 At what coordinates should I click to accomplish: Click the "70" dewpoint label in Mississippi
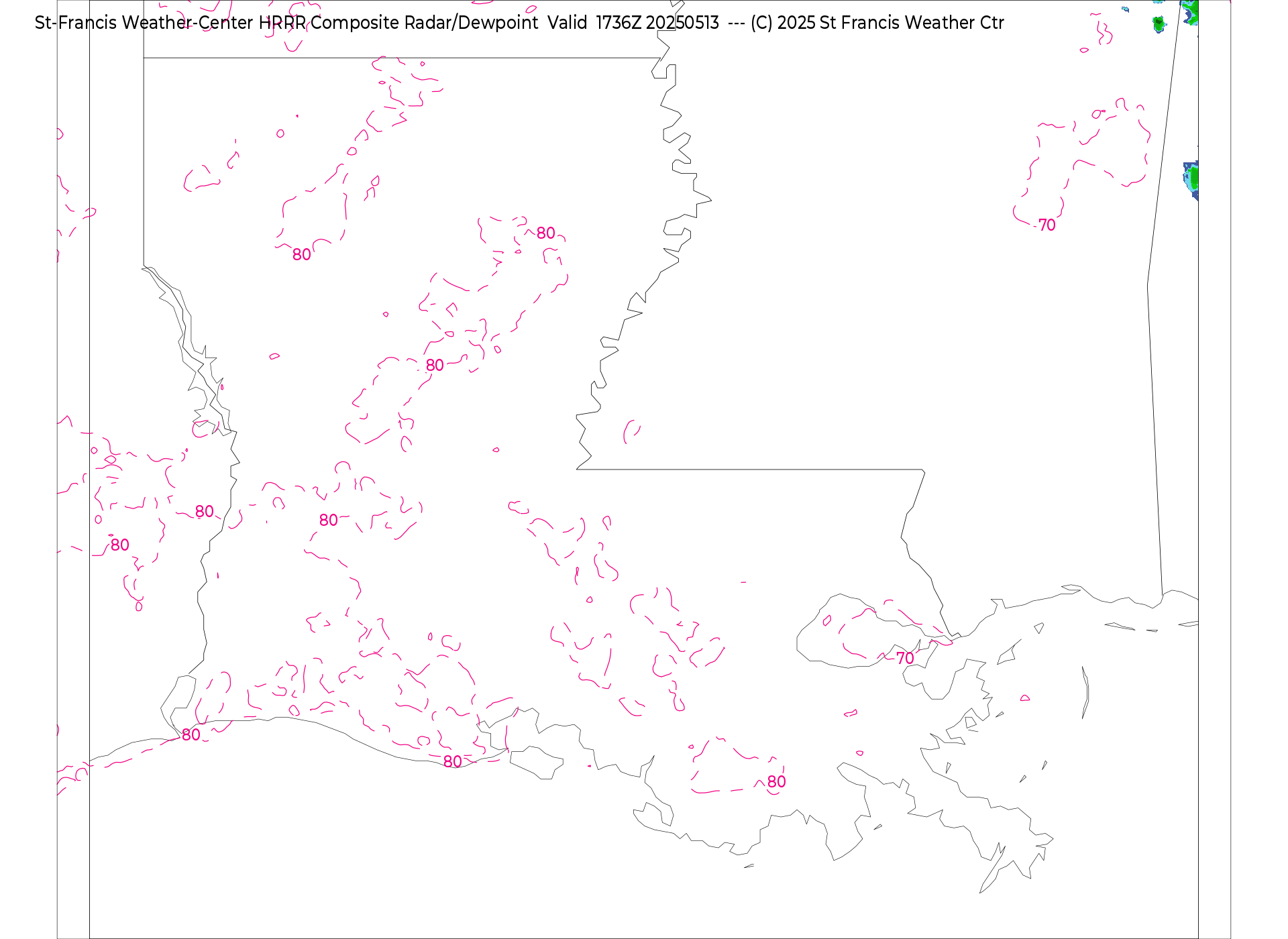pos(1046,225)
